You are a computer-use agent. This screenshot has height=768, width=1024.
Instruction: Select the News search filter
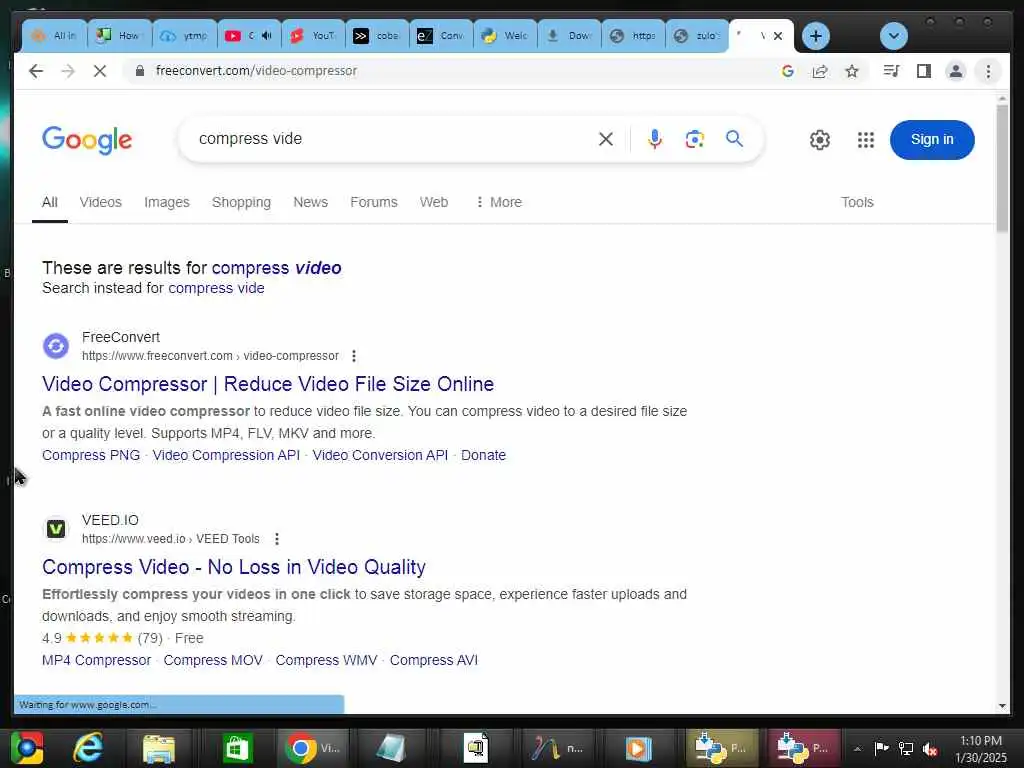(x=310, y=202)
